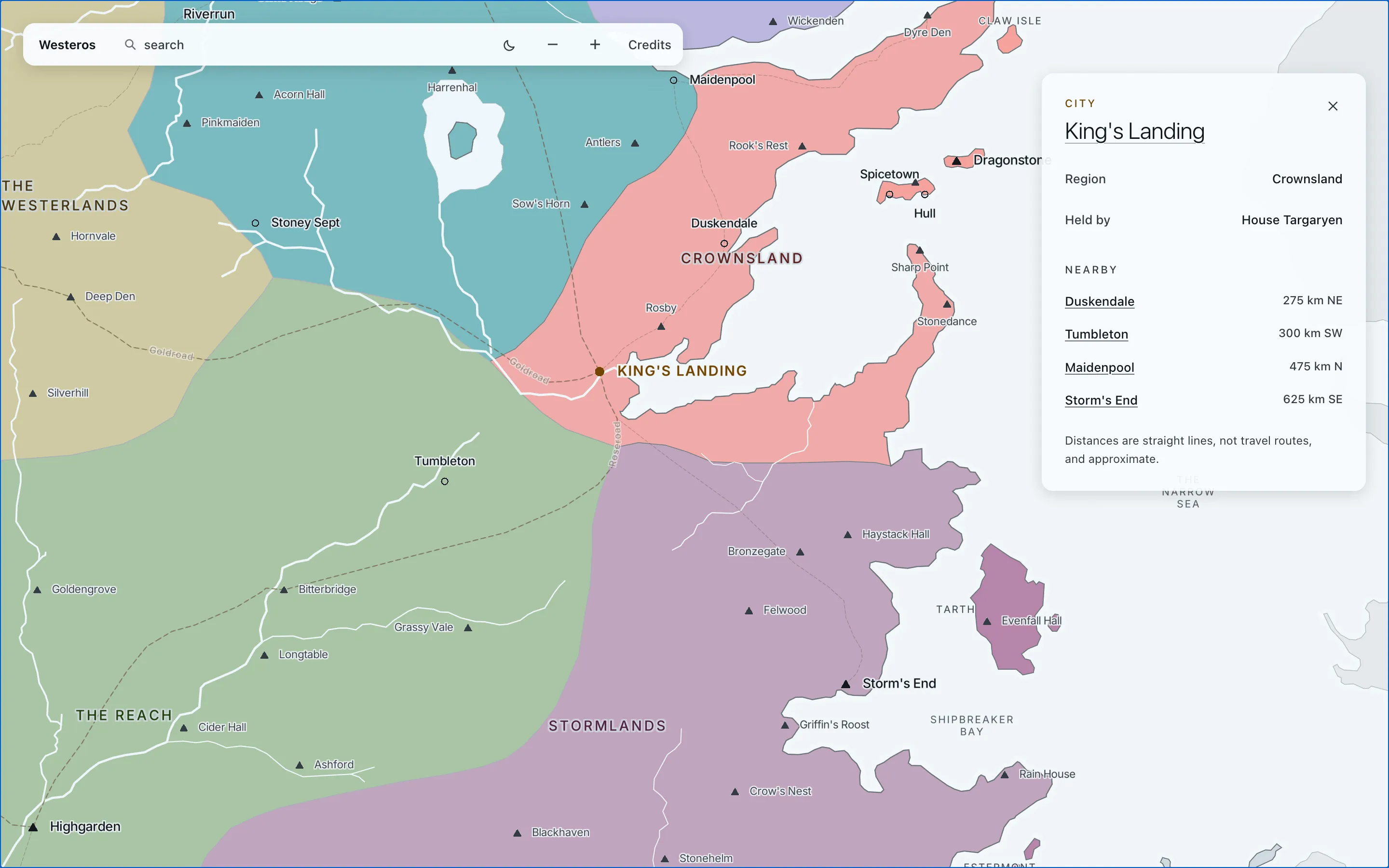Select the Duskendale town marker on map
This screenshot has height=868, width=1389.
coord(724,244)
